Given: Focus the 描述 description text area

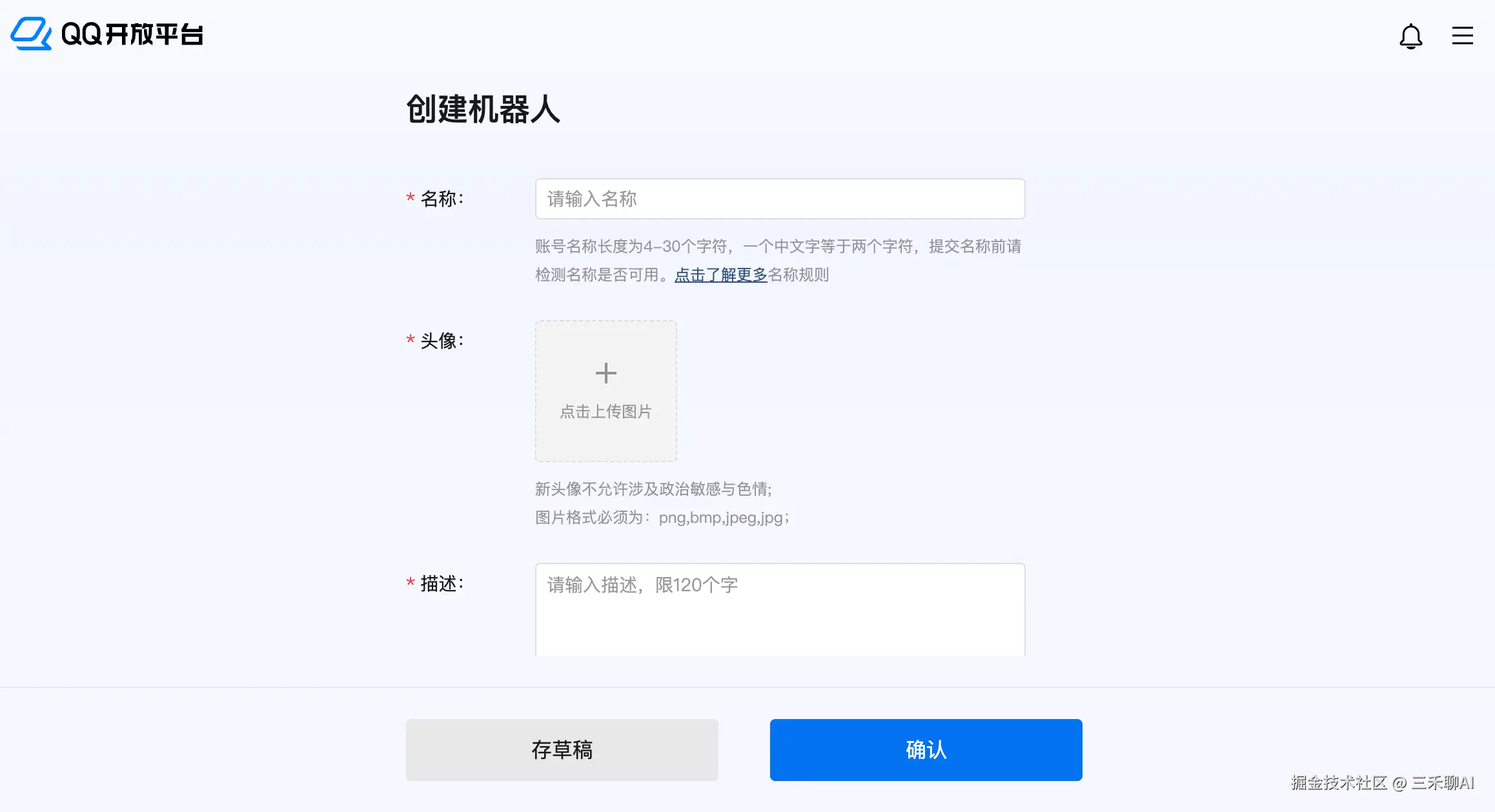Looking at the screenshot, I should click(780, 609).
